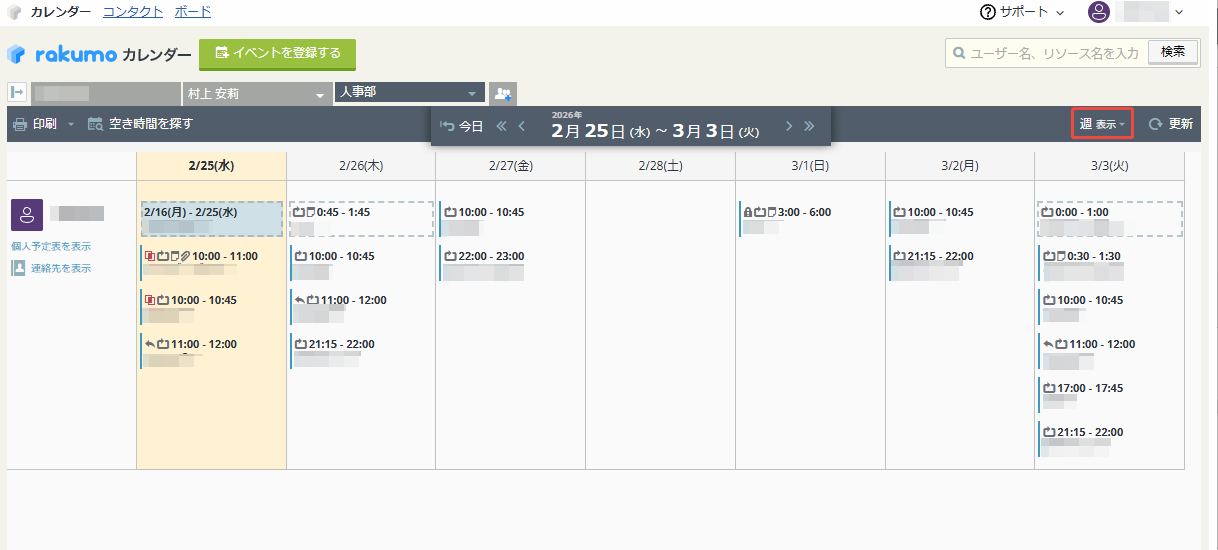The image size is (1218, 550).
Task: Go back one week with double left arrow
Action: coord(502,126)
